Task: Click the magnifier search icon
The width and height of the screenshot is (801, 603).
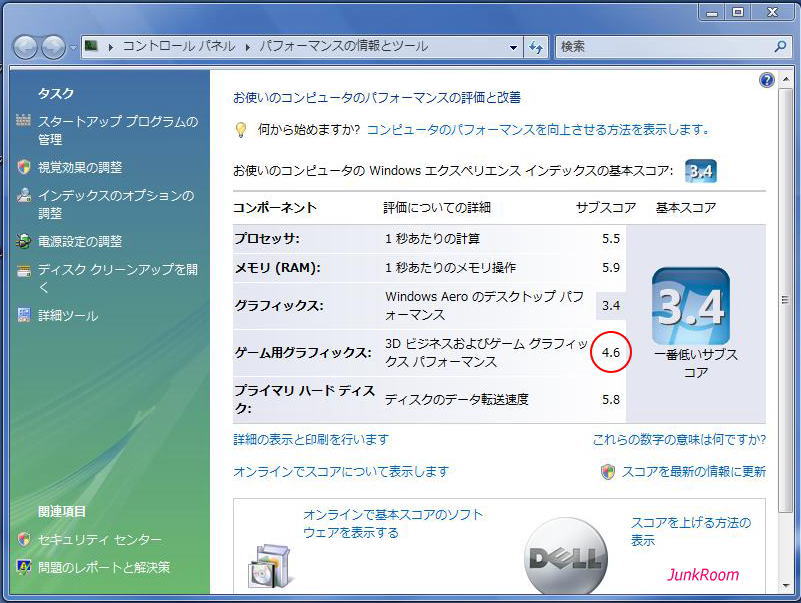Action: click(x=780, y=47)
